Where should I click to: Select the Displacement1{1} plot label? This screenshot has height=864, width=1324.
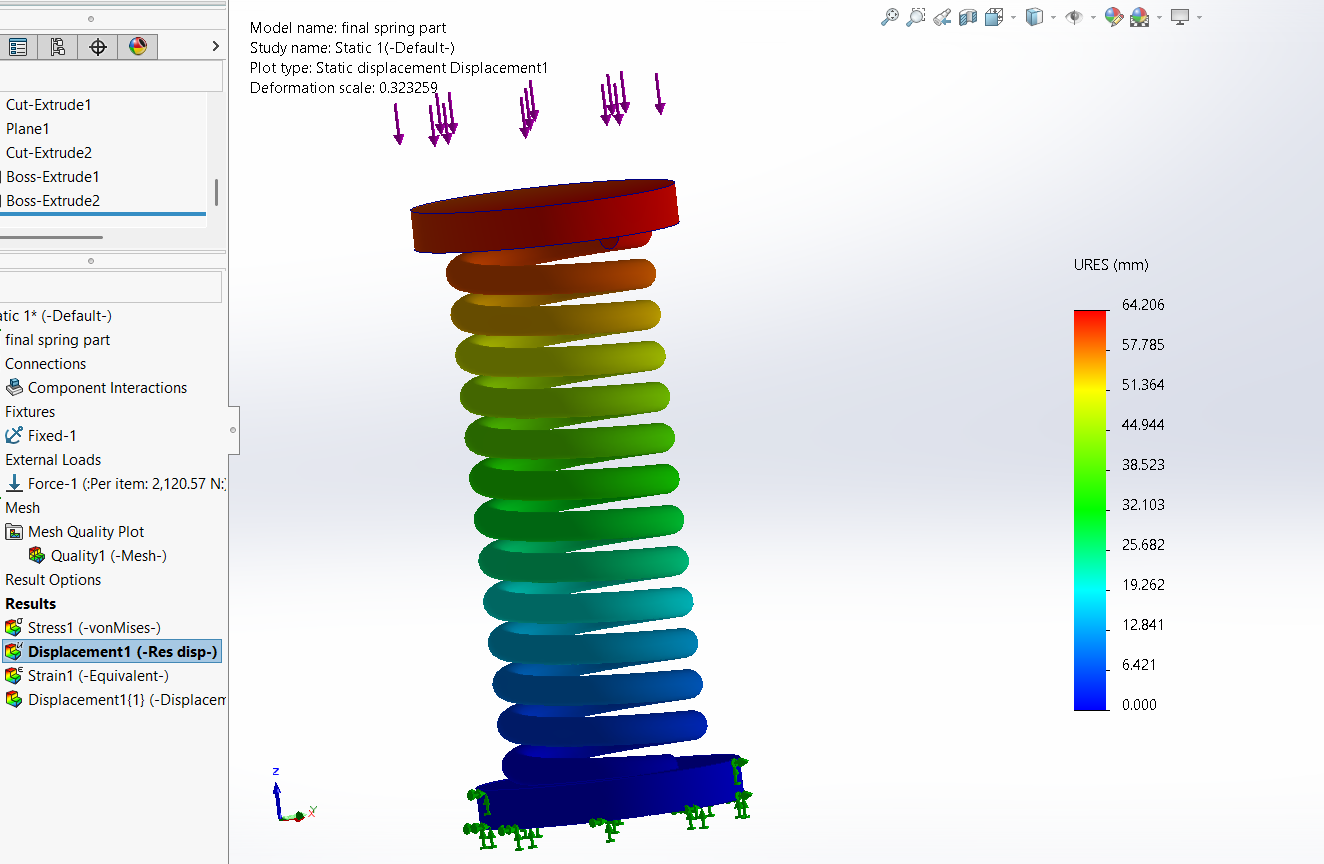[127, 700]
